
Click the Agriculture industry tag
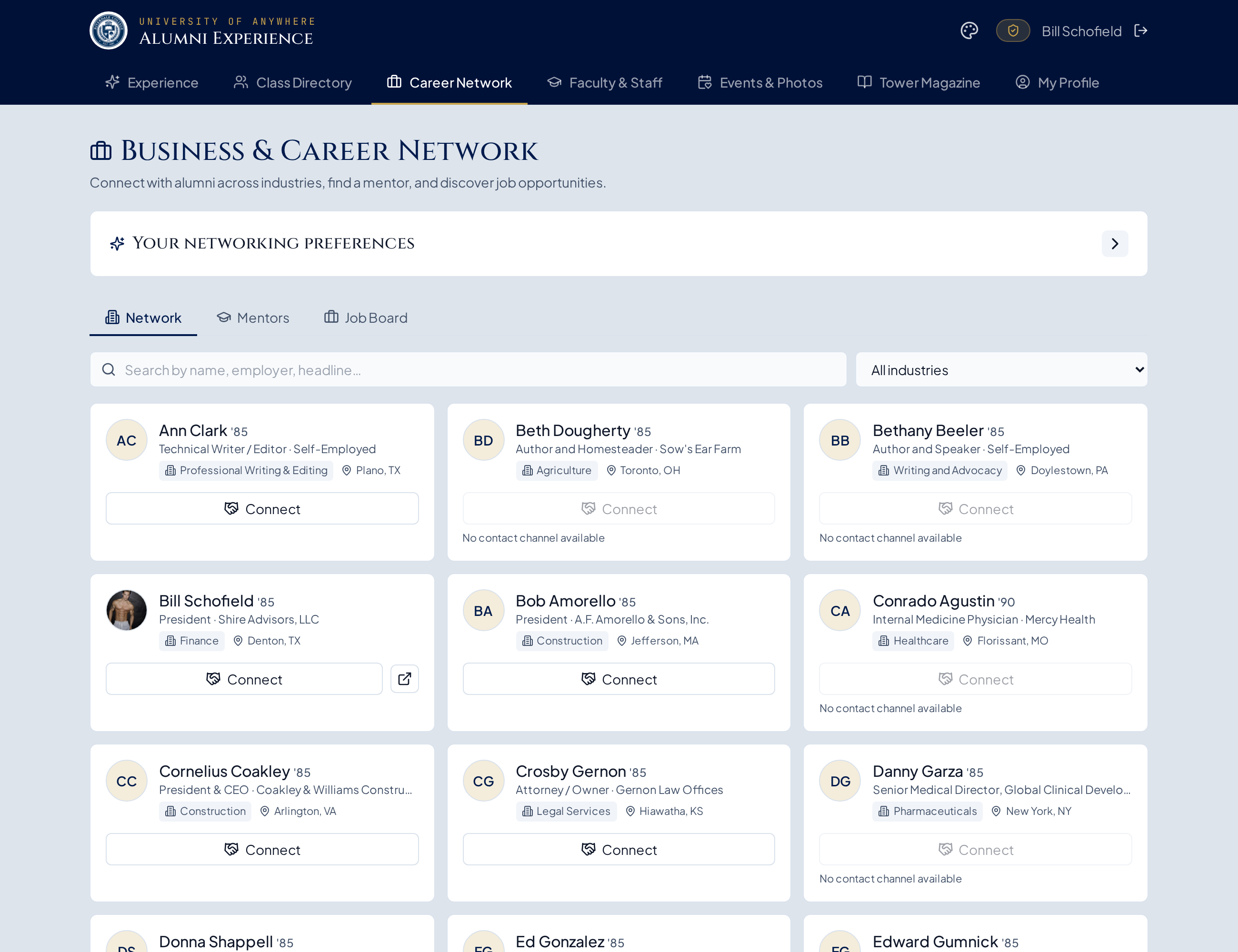point(557,470)
